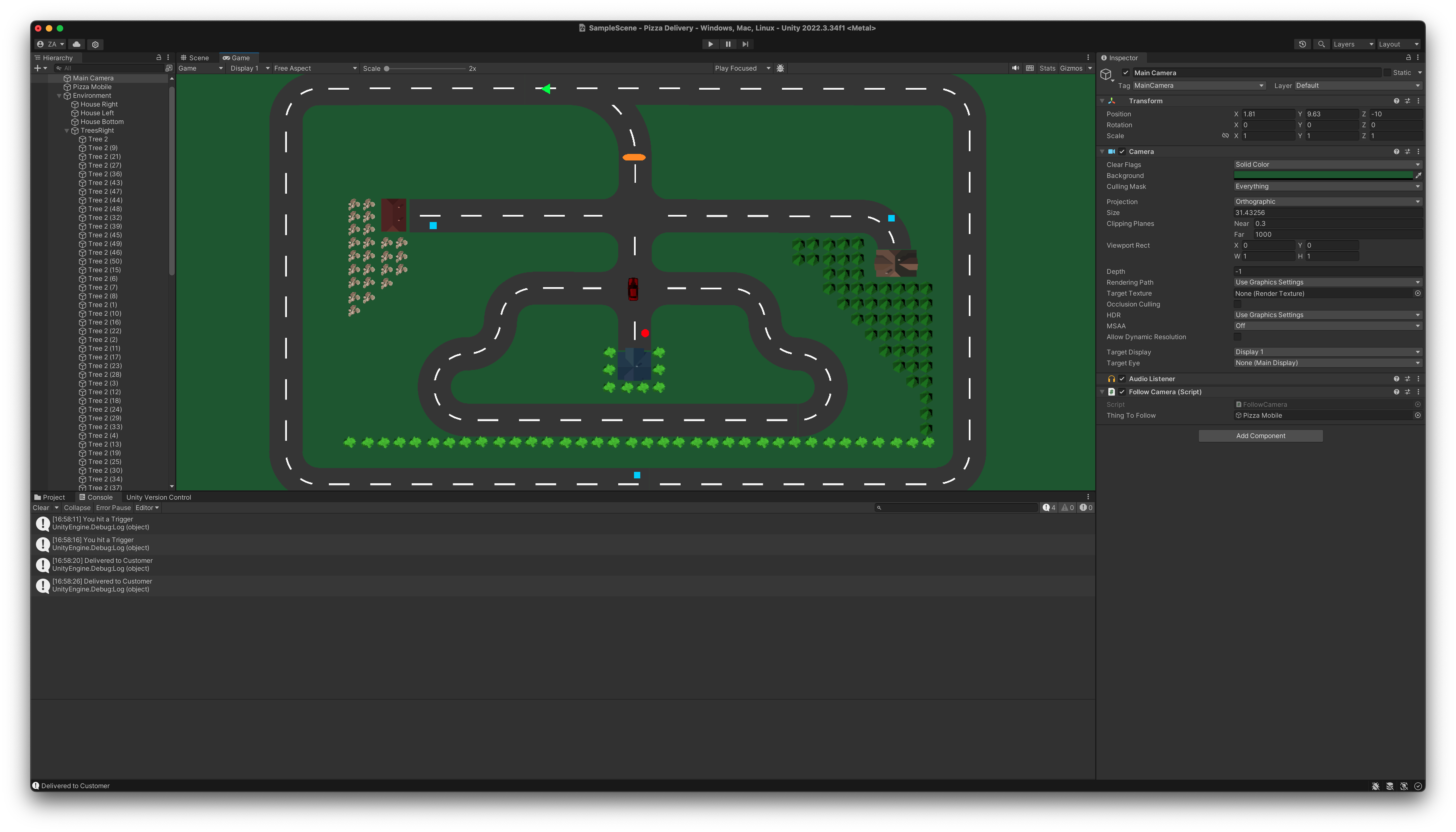Open the Clear Flags dropdown
Image resolution: width=1456 pixels, height=832 pixels.
pos(1327,165)
